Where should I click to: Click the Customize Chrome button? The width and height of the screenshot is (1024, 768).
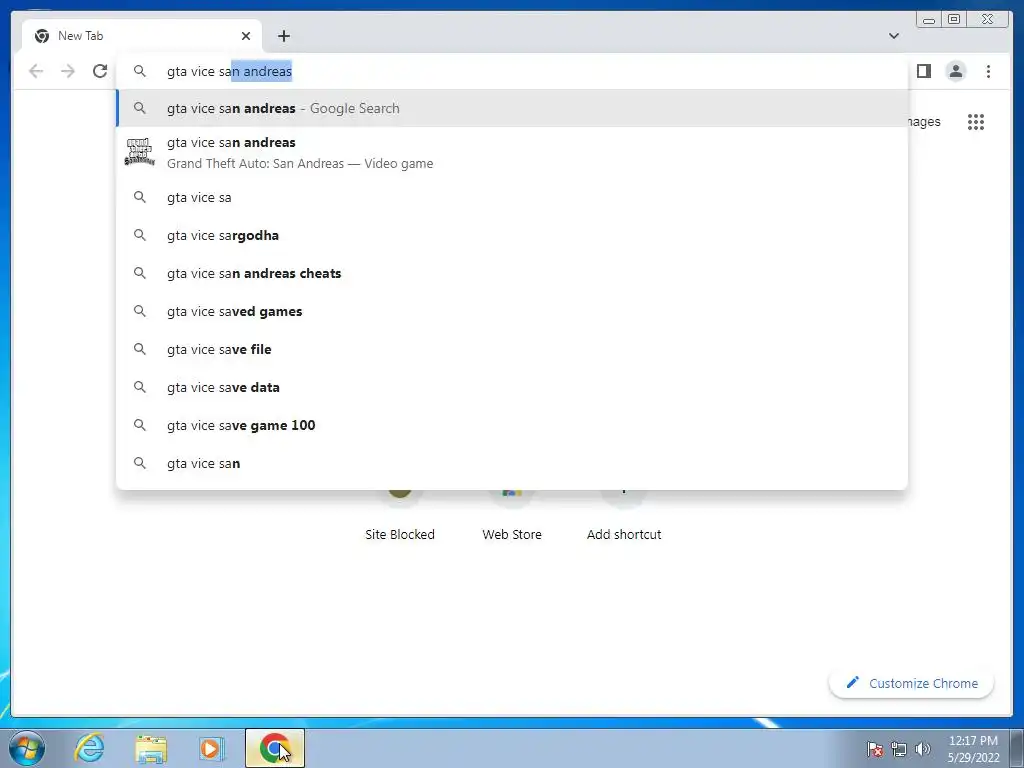(912, 683)
